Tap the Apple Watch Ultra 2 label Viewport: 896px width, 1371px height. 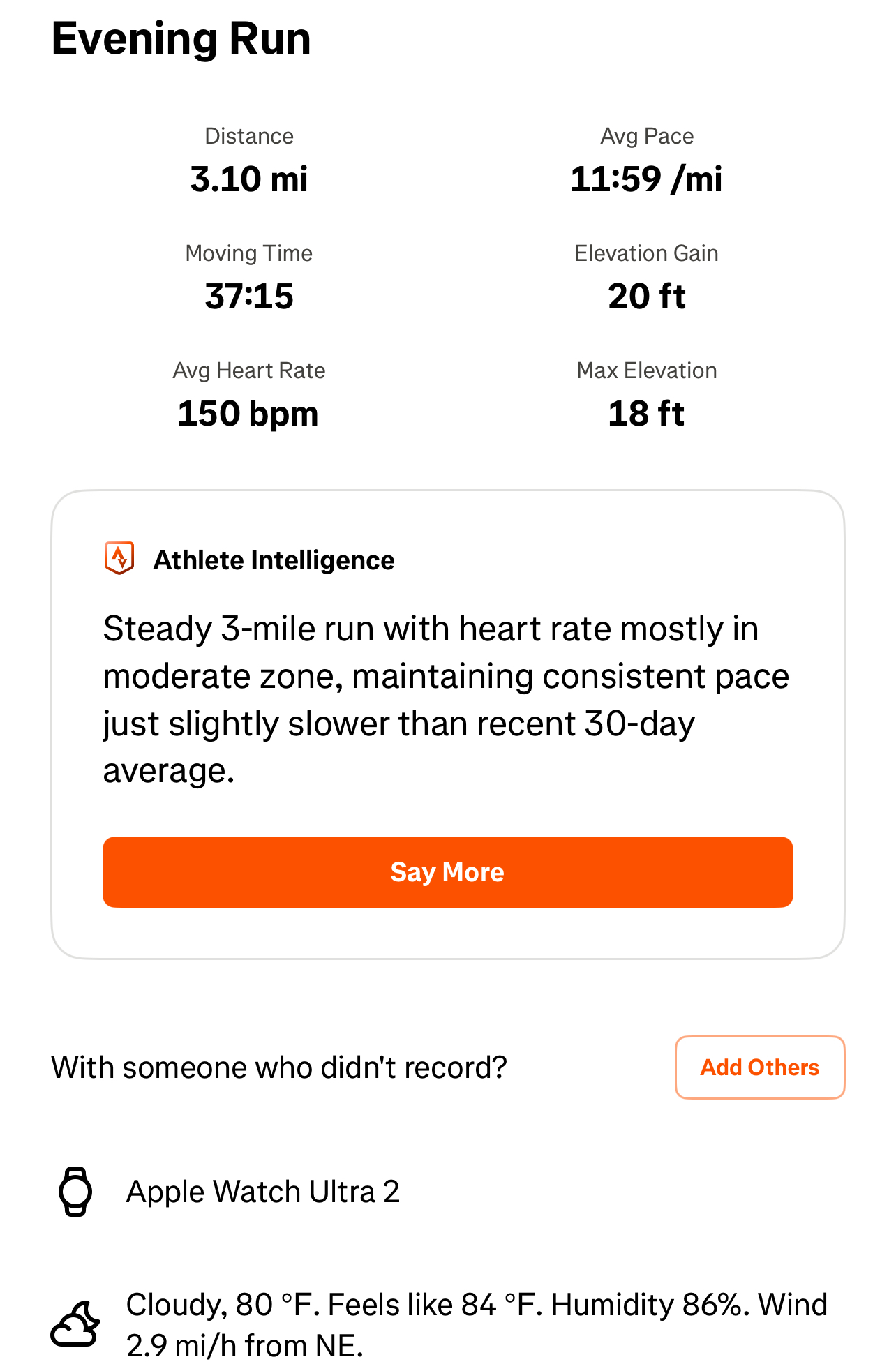tap(263, 1192)
